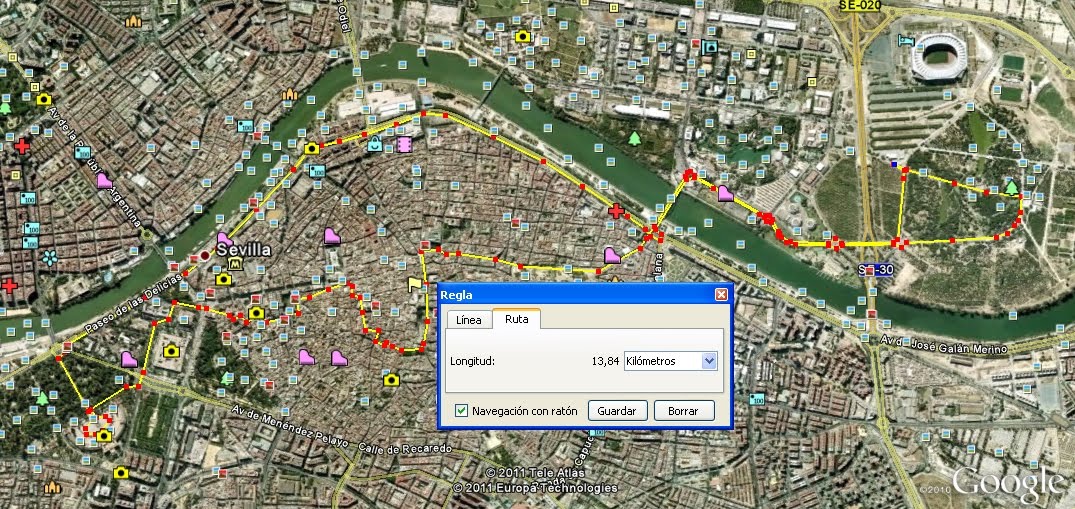This screenshot has height=509, width=1075.
Task: Switch to the Línea tab
Action: [x=469, y=320]
